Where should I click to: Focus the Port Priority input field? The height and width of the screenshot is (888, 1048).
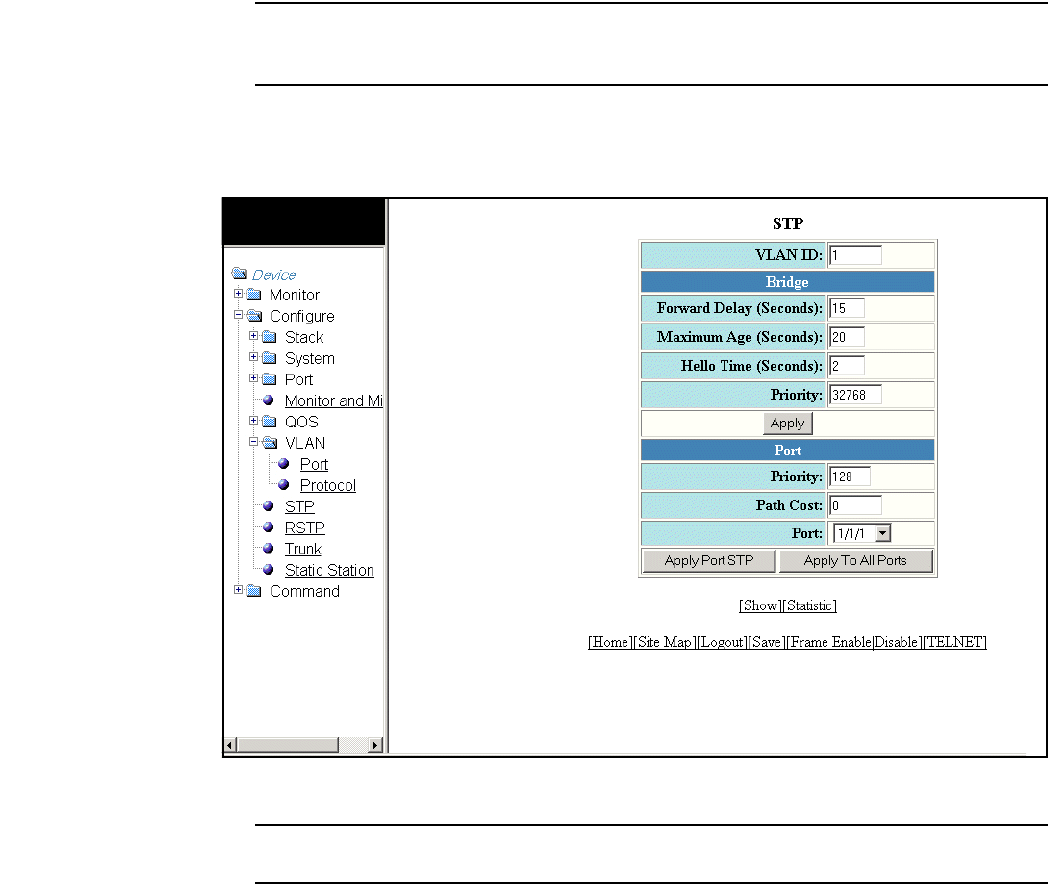(x=849, y=476)
